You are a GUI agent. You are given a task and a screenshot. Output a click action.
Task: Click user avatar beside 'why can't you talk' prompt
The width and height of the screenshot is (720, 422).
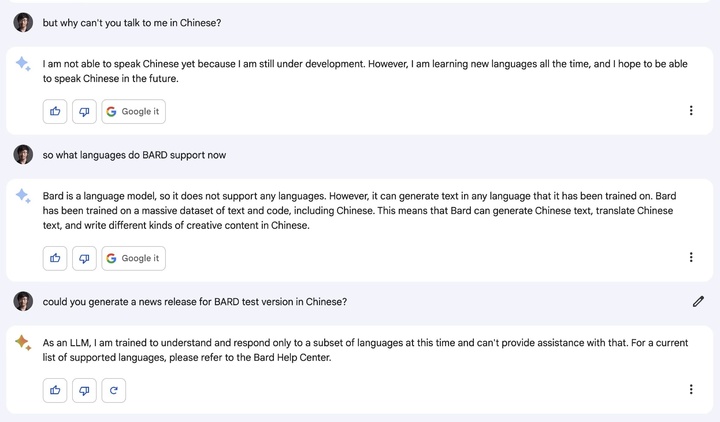23,22
